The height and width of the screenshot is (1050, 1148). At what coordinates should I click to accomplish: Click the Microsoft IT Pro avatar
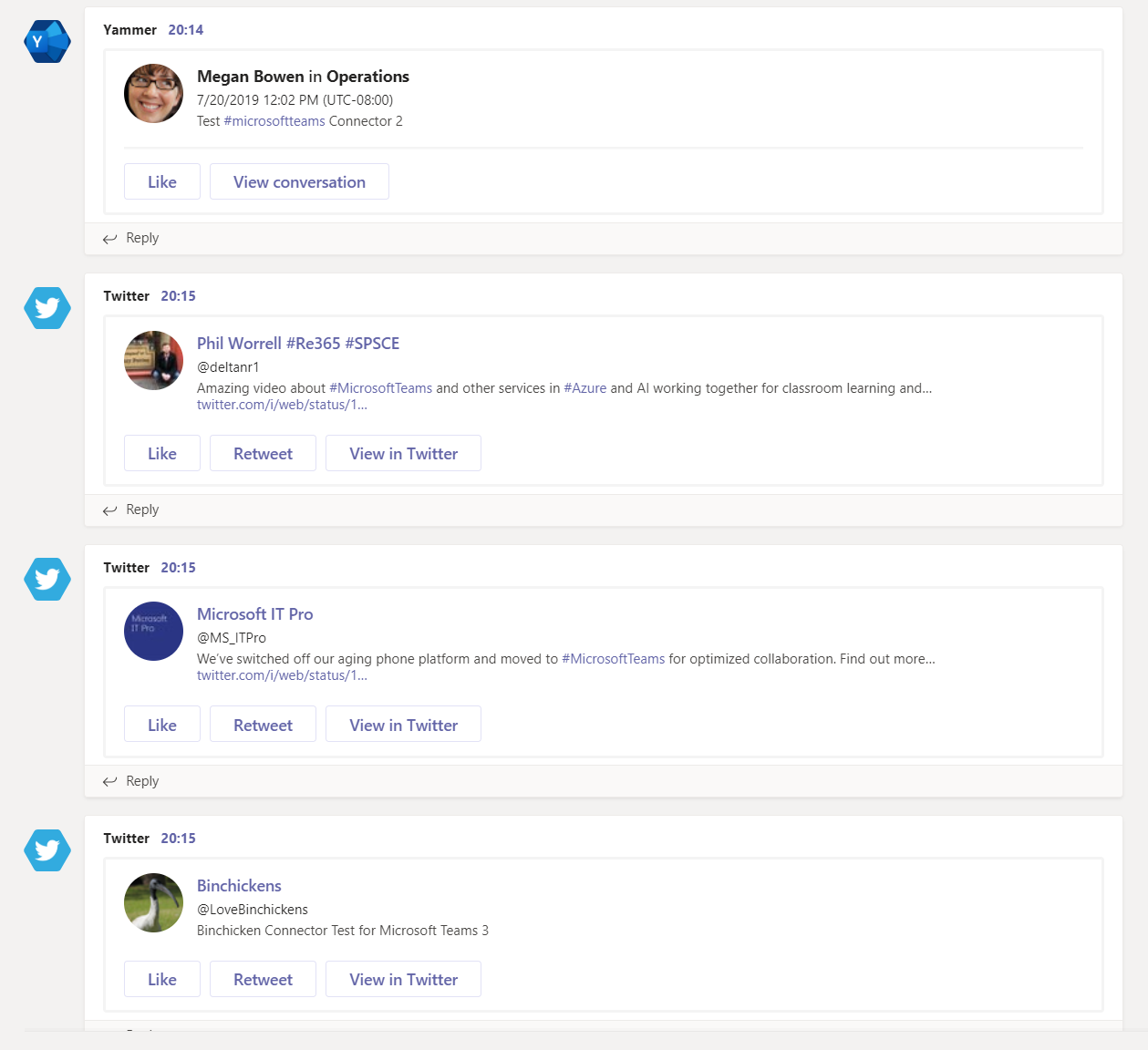[153, 631]
